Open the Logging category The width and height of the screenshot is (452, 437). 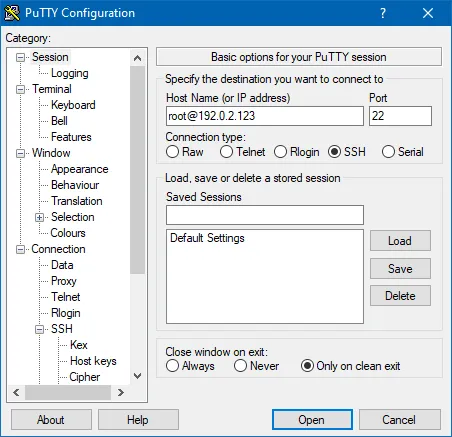(x=70, y=73)
